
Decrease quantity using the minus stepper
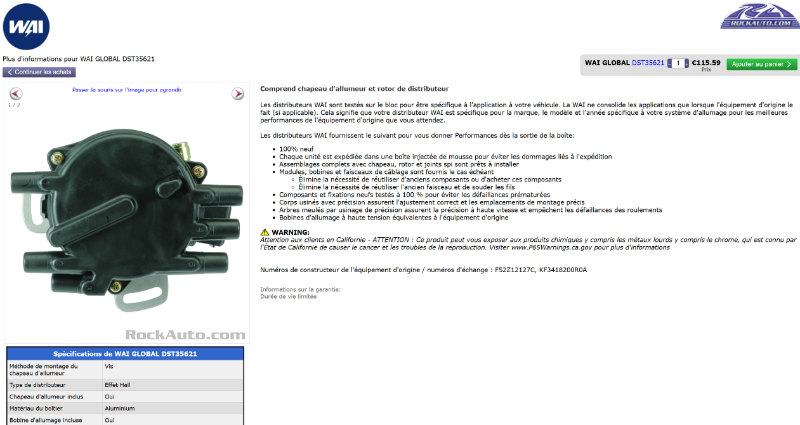[x=669, y=66]
